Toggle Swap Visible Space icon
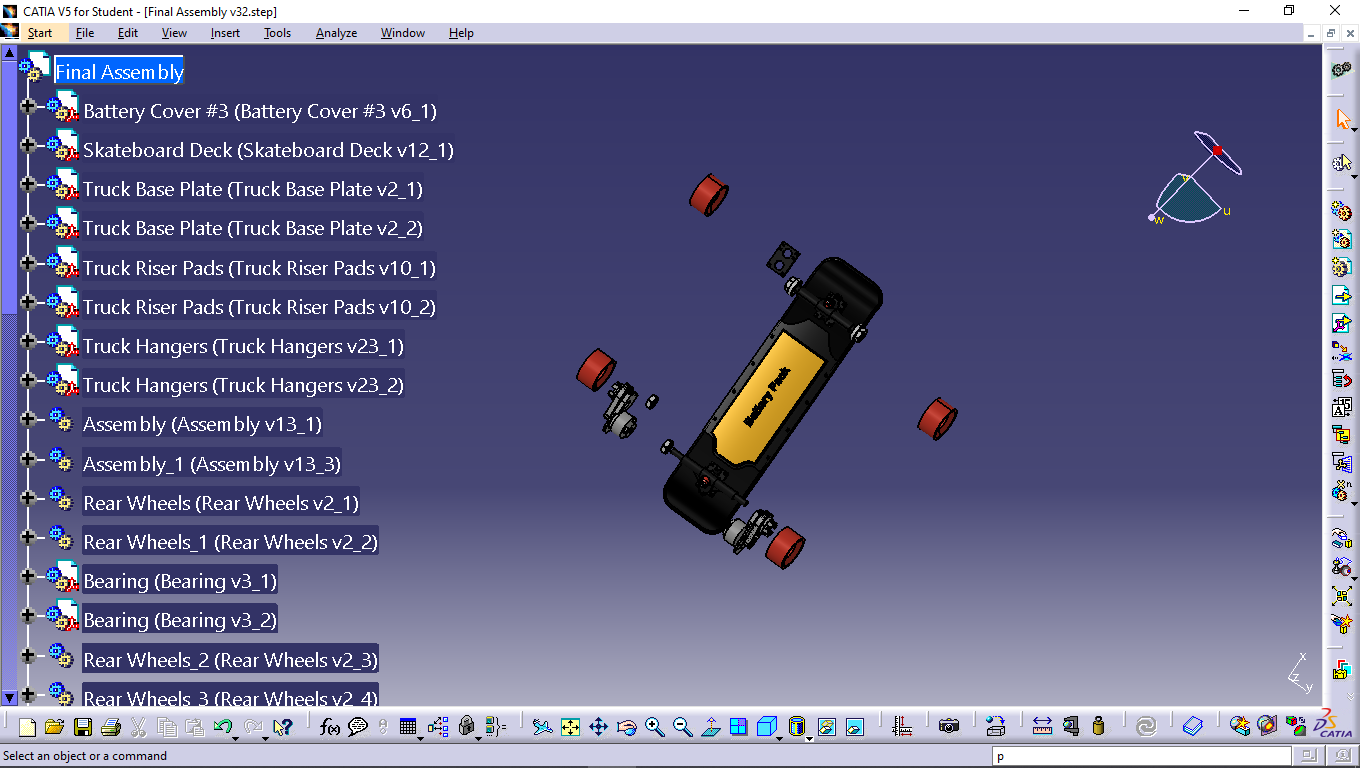The image size is (1360, 768). (x=854, y=727)
